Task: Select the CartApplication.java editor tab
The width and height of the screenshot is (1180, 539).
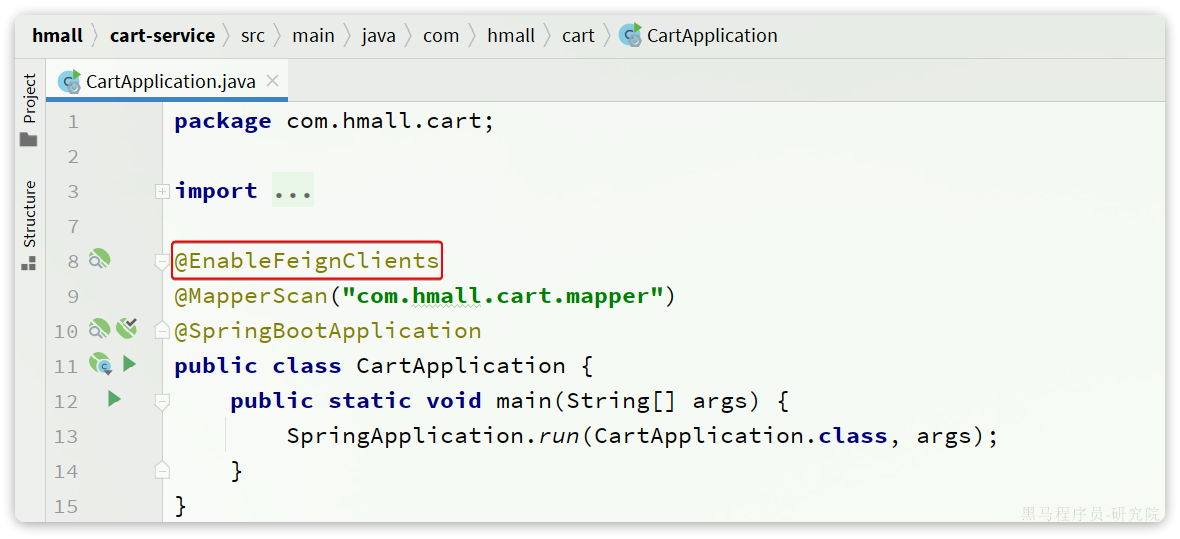Action: 170,82
